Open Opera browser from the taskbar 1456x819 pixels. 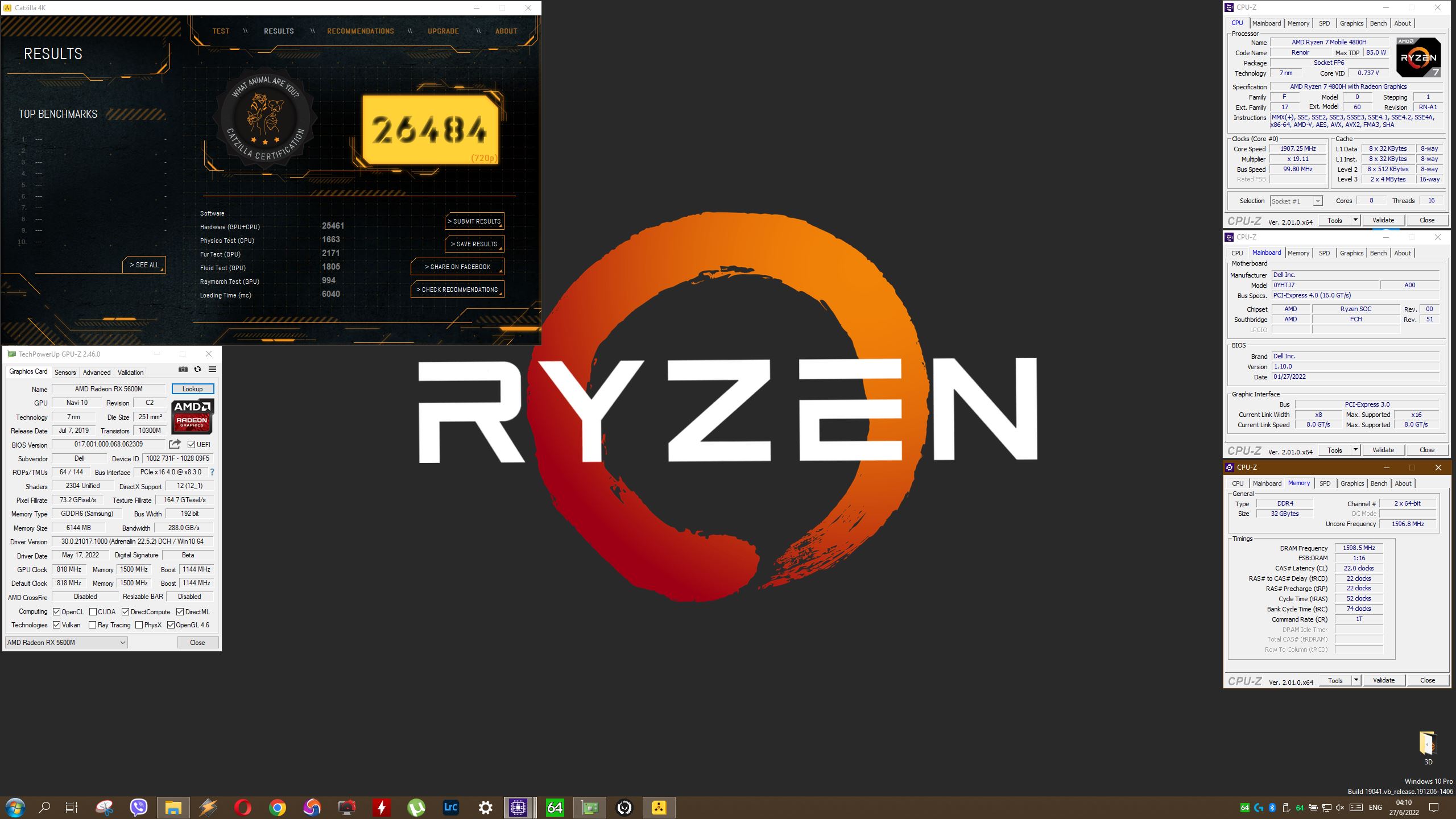coord(243,808)
